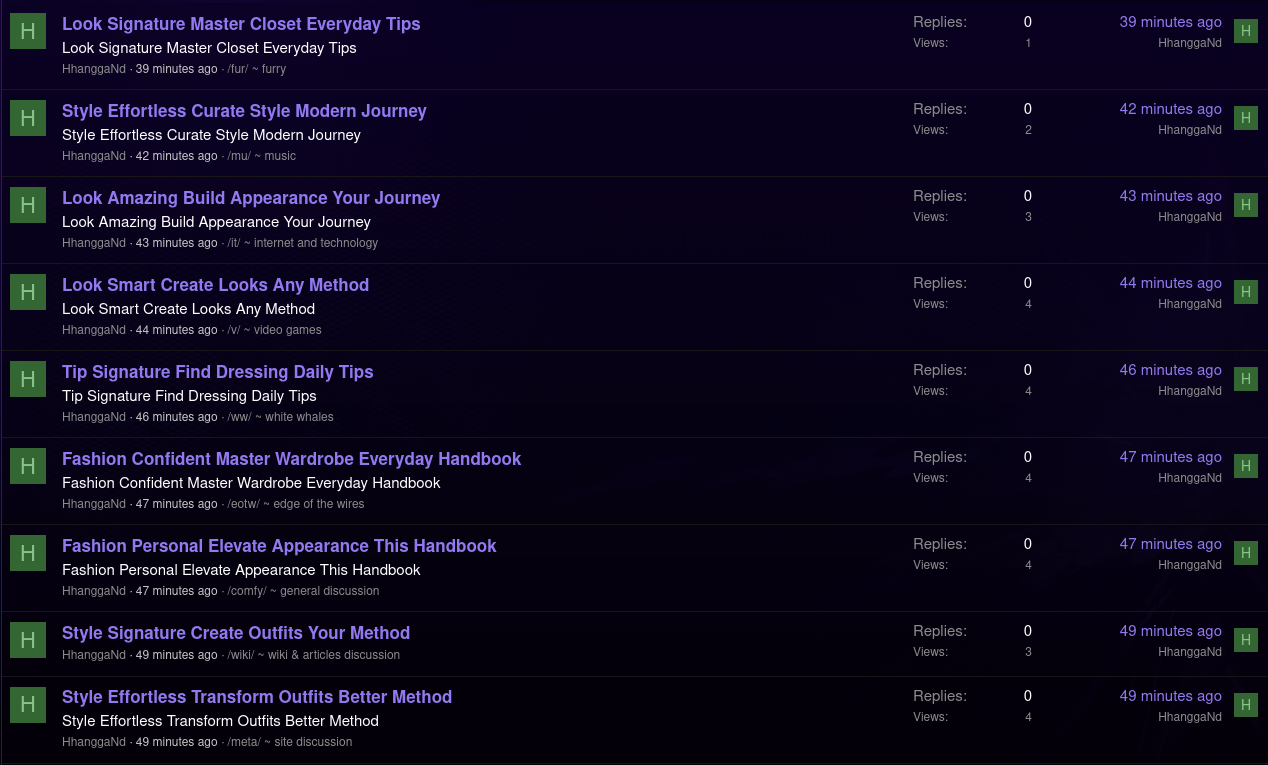The width and height of the screenshot is (1268, 765).
Task: Click the '43 minutes ago' last-post link
Action: tap(1170, 196)
